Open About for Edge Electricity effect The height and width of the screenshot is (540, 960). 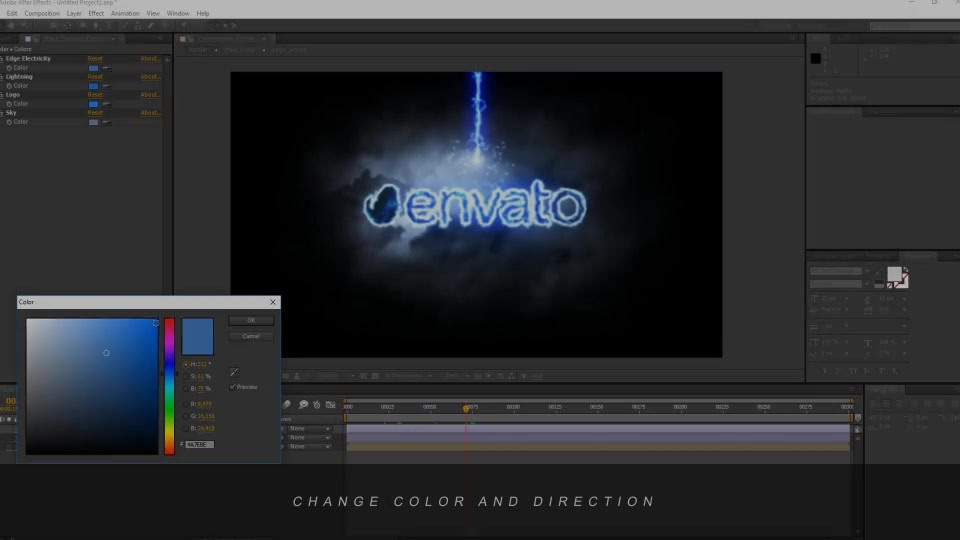(x=150, y=59)
